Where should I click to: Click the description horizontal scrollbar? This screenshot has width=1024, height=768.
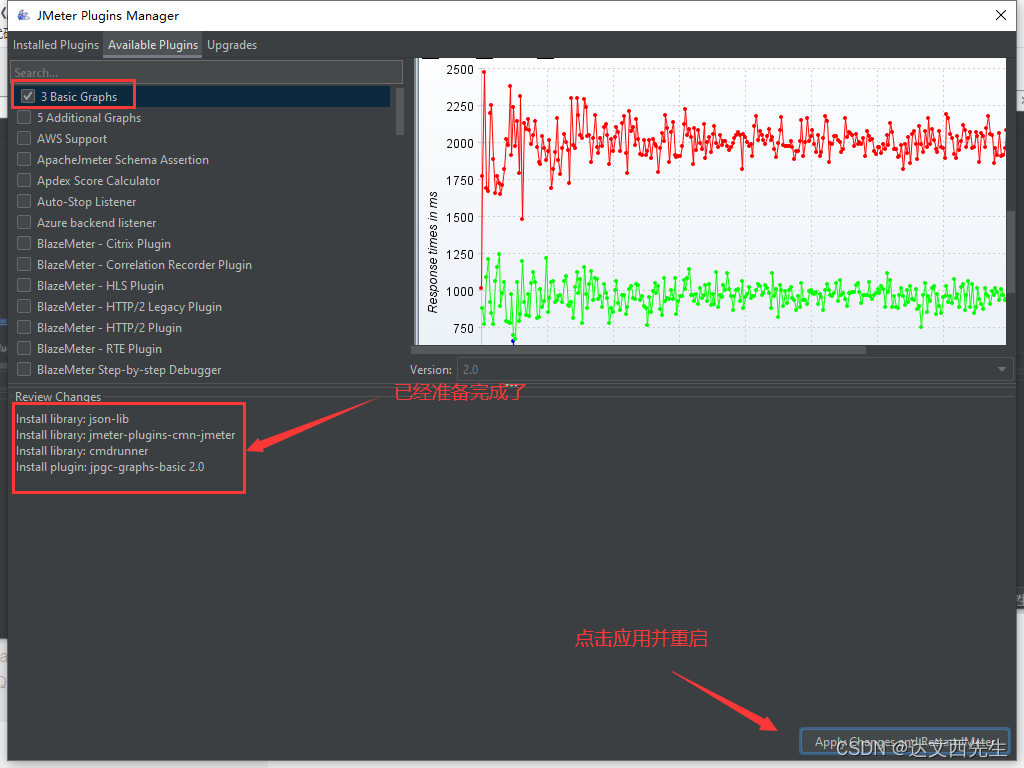coord(638,350)
